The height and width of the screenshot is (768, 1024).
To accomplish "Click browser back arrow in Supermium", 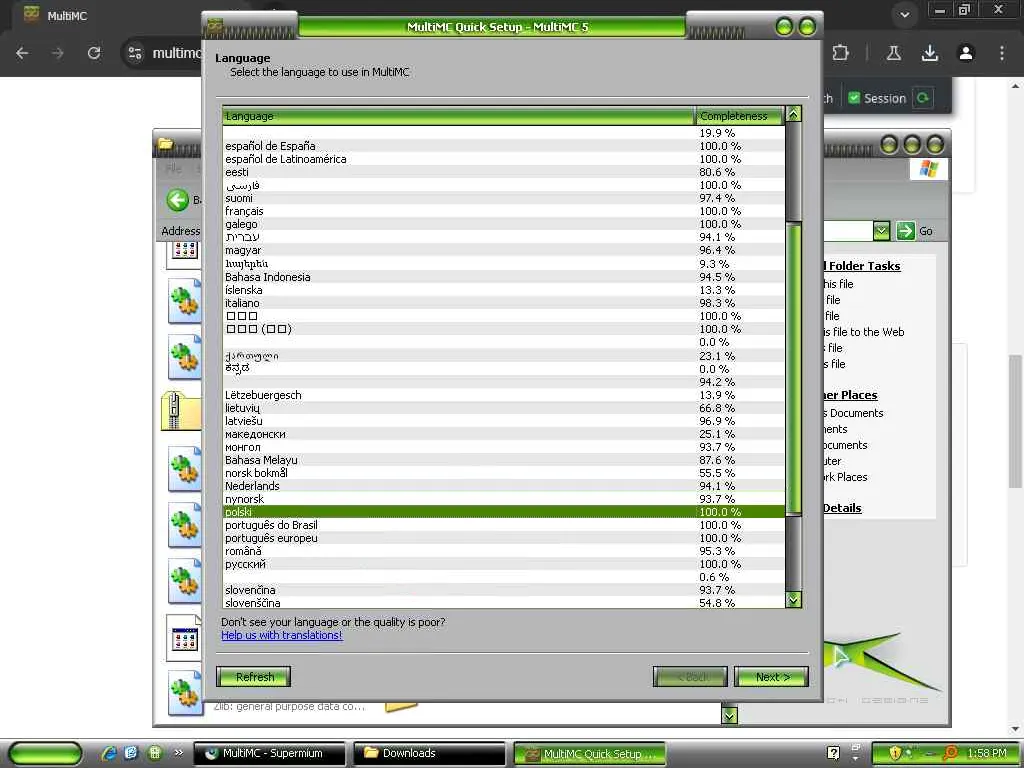I will point(22,53).
